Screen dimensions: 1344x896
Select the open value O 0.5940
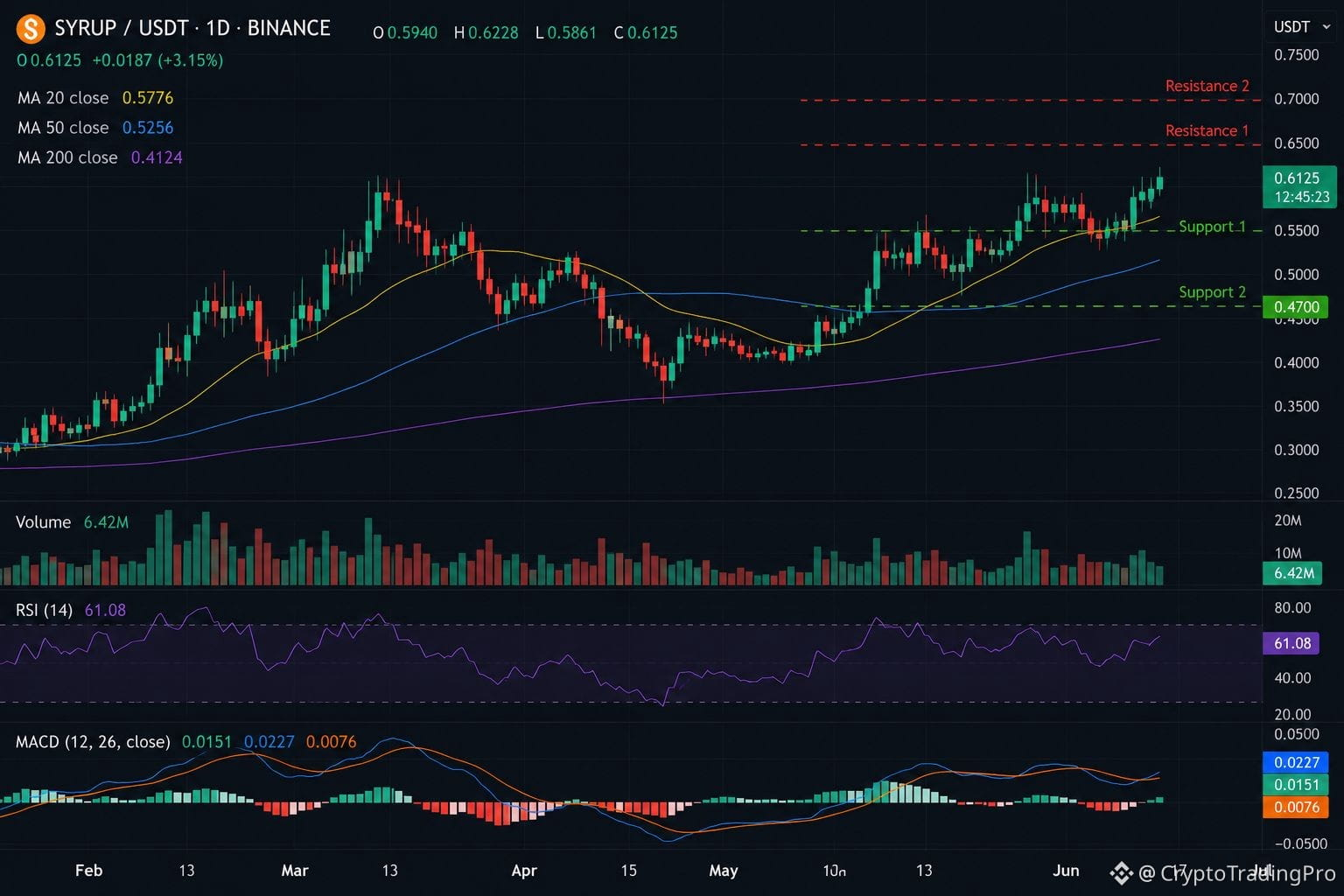click(405, 33)
